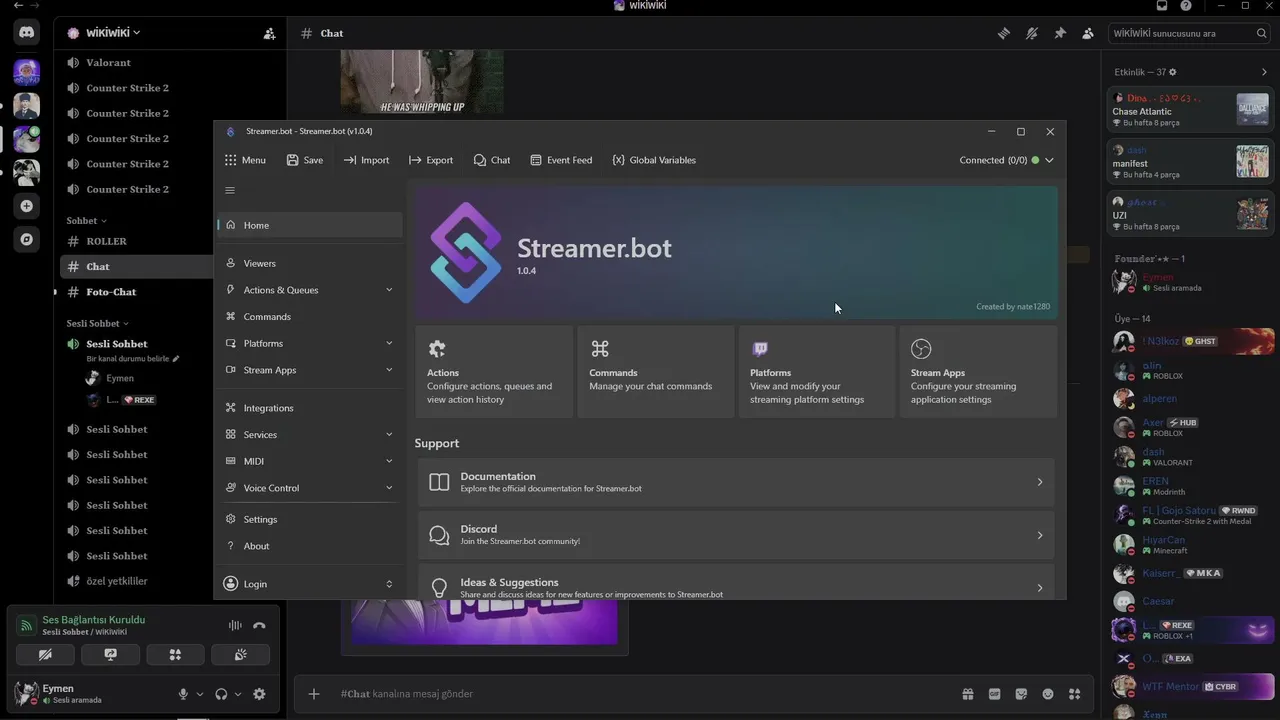The image size is (1280, 720).
Task: Open Discord direct messages home icon
Action: point(27,33)
